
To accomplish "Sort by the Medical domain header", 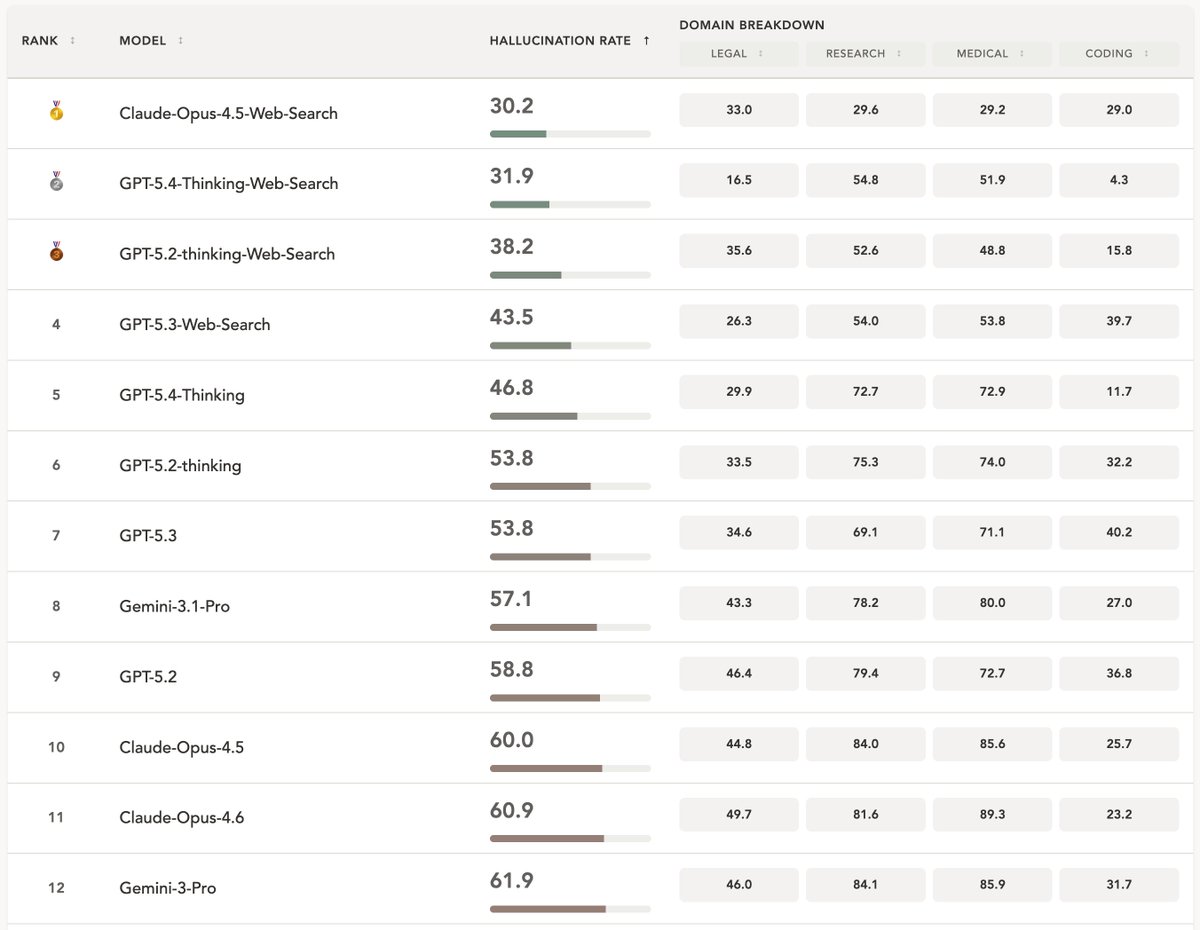I will click(992, 54).
